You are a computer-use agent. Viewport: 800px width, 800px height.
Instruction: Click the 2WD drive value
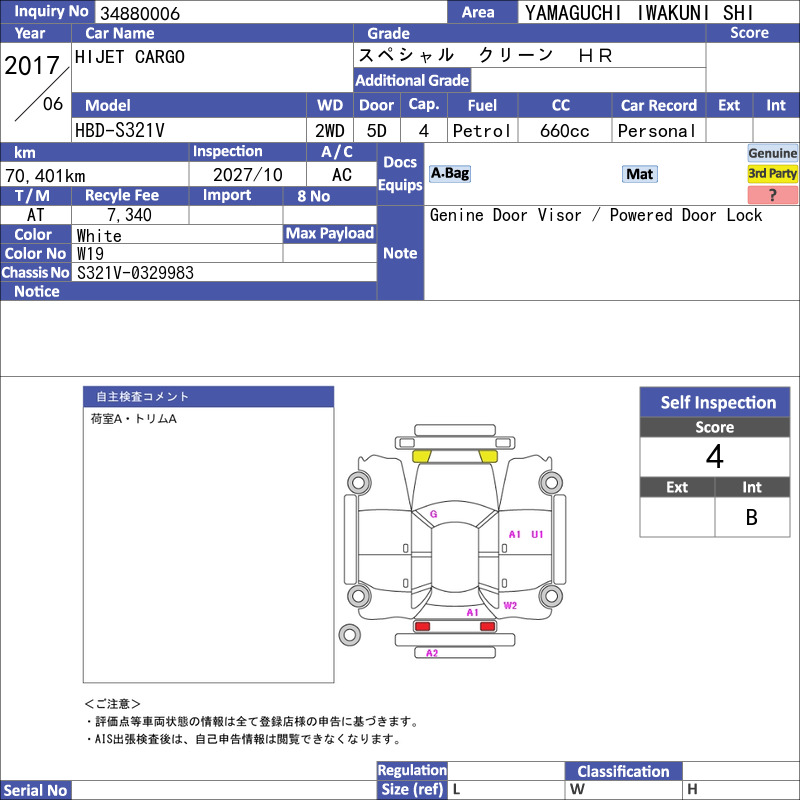click(330, 131)
